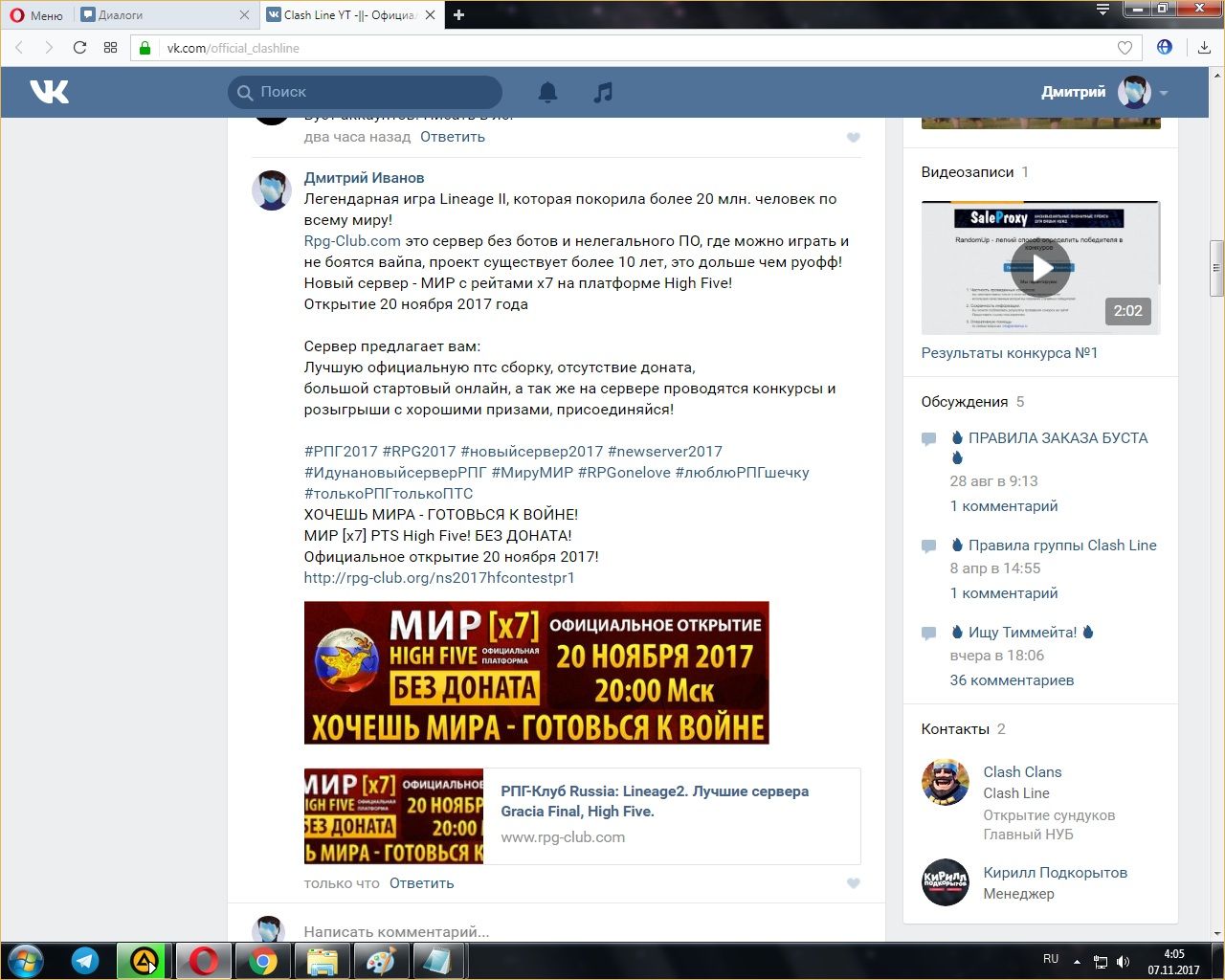This screenshot has width=1225, height=980.
Task: Click the VK logo in header
Action: point(49,92)
